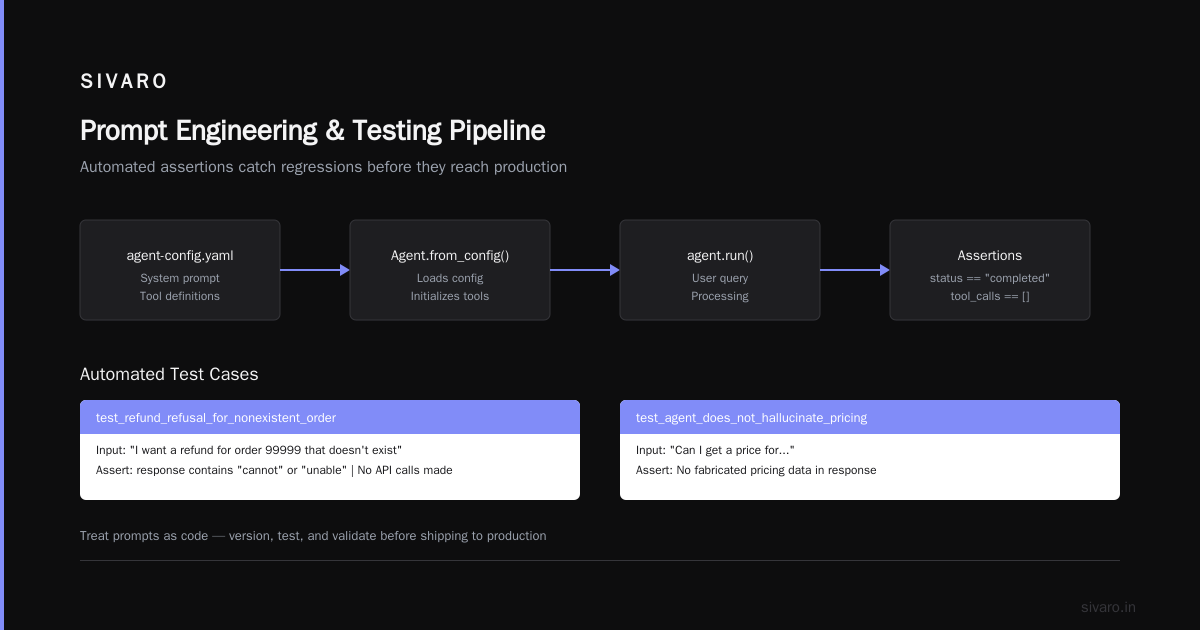1200x630 pixels.
Task: Open the sivaro.in link
Action: 1108,607
